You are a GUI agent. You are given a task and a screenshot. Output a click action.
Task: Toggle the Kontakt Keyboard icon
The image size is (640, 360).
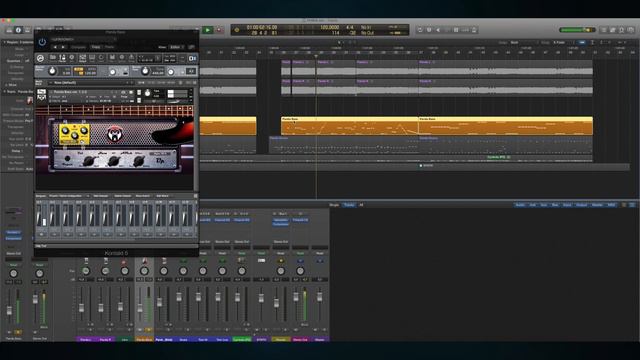coord(92,58)
